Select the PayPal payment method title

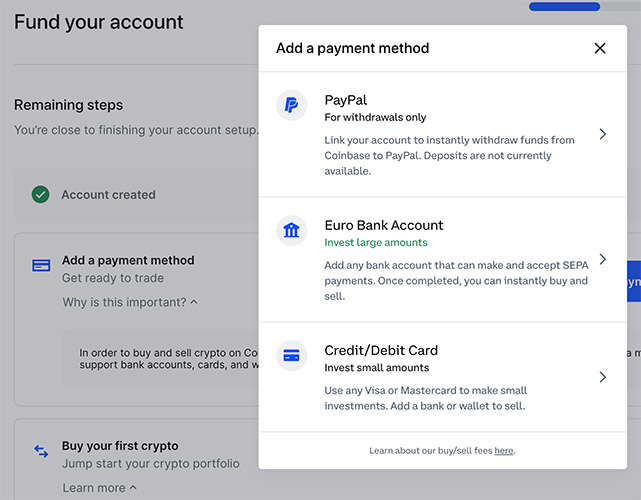pos(346,100)
